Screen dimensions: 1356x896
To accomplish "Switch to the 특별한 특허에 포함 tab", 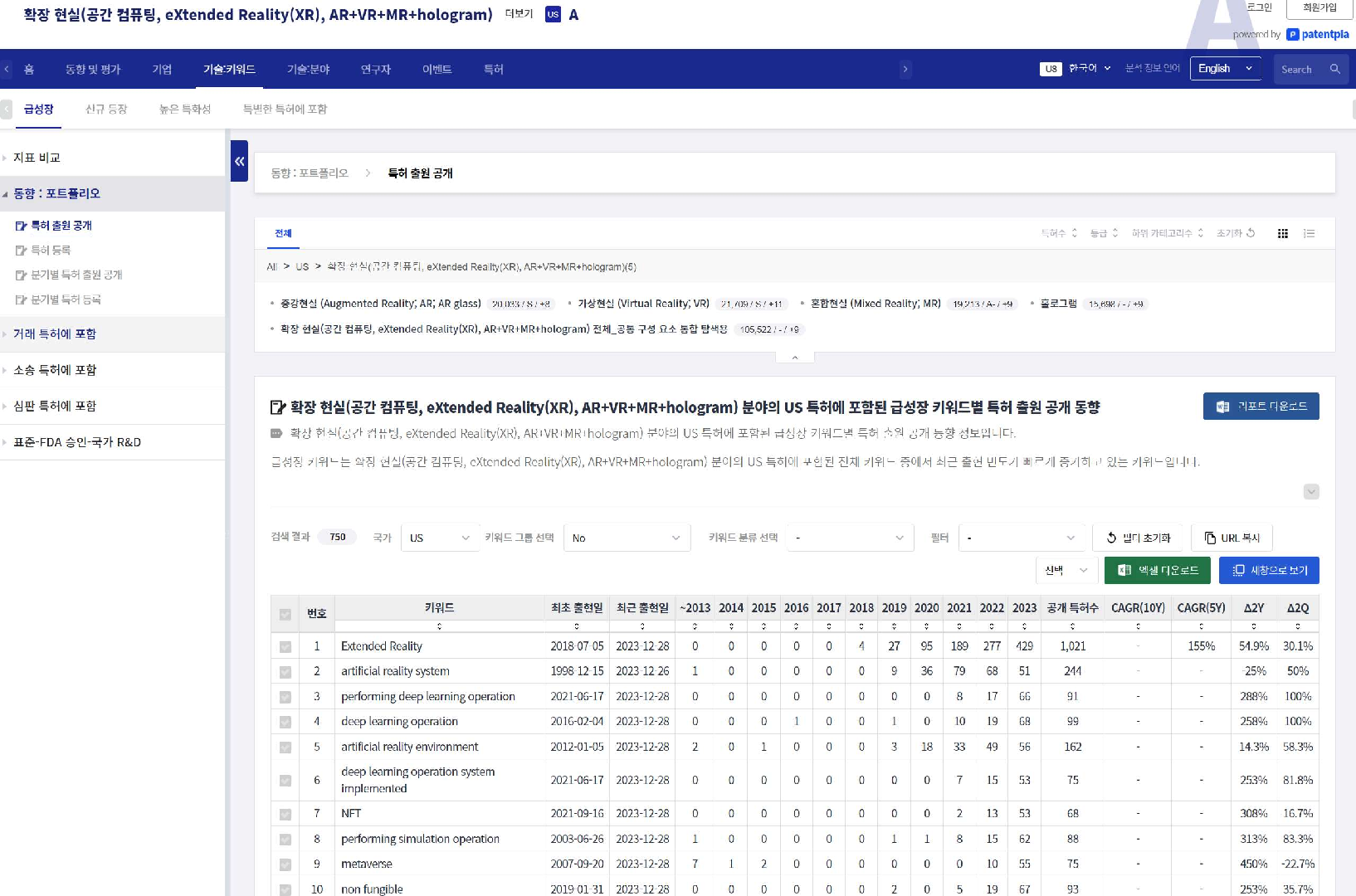I will point(285,109).
